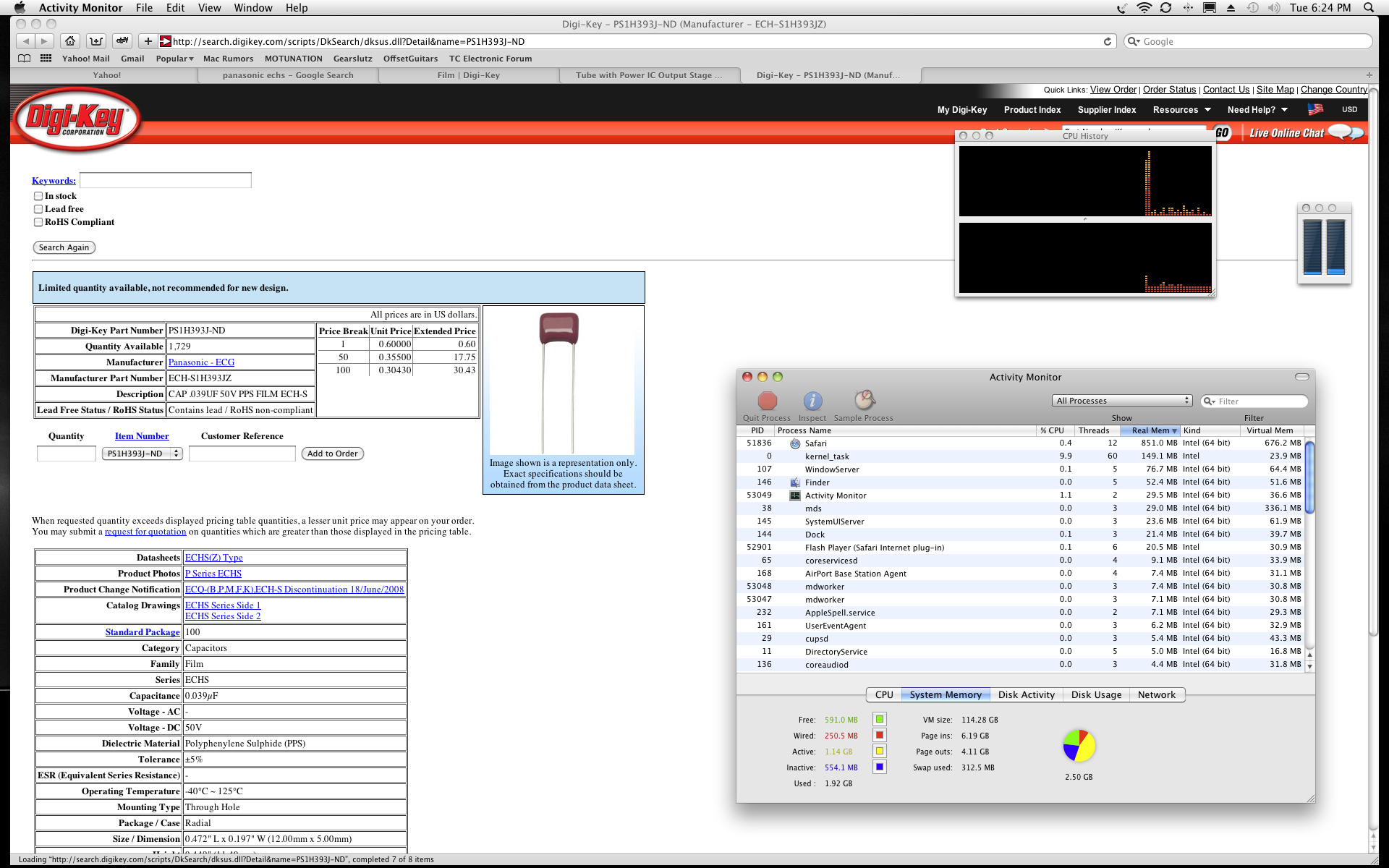
Task: Click the memory usage pie chart
Action: click(1079, 746)
